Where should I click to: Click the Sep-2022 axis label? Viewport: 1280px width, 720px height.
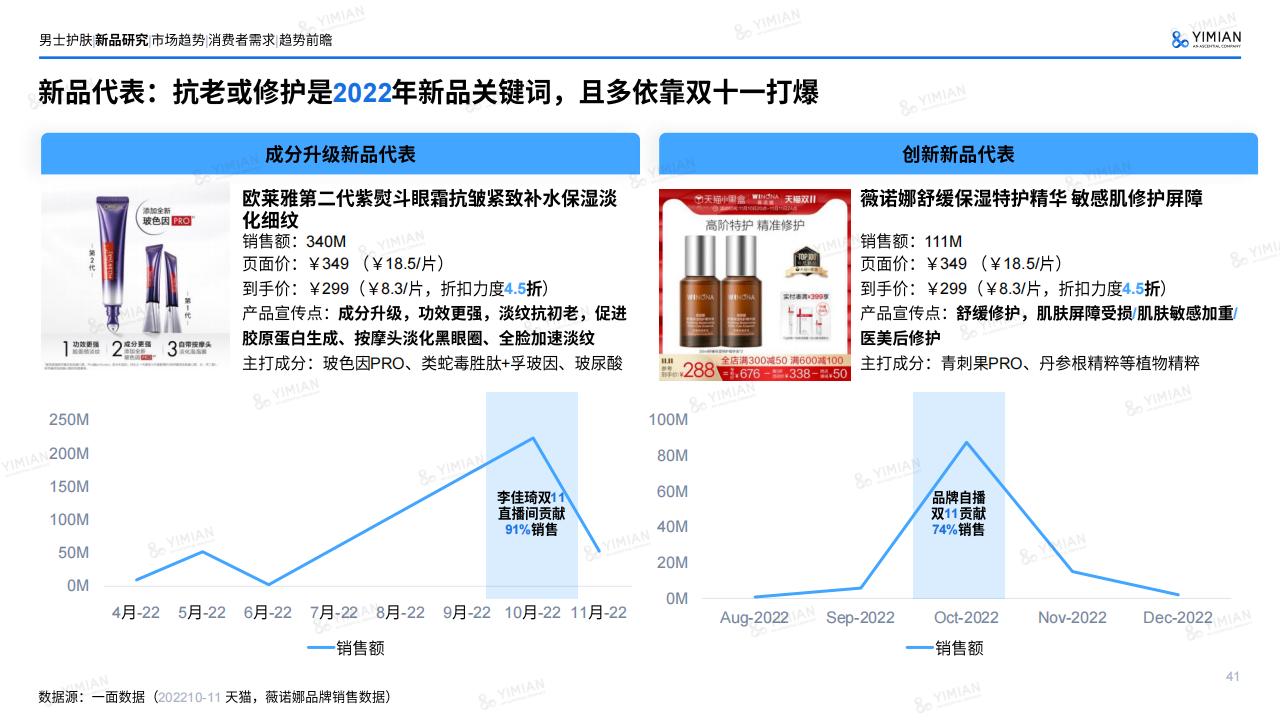pyautogui.click(x=860, y=617)
